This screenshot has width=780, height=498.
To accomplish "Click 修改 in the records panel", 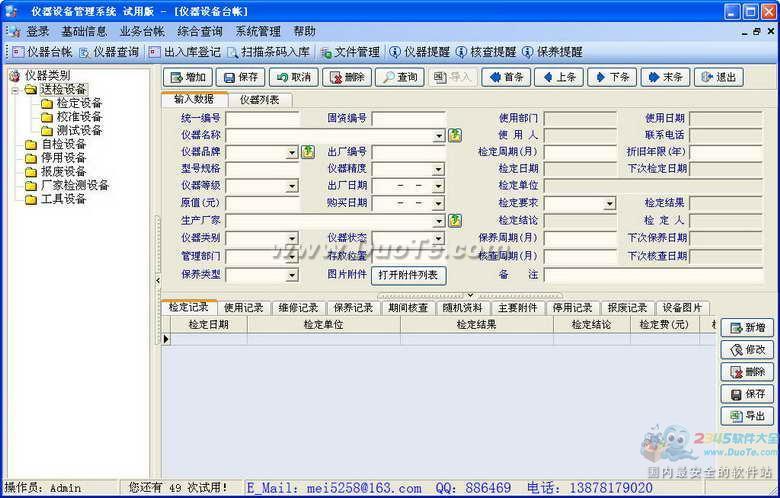I will (747, 350).
